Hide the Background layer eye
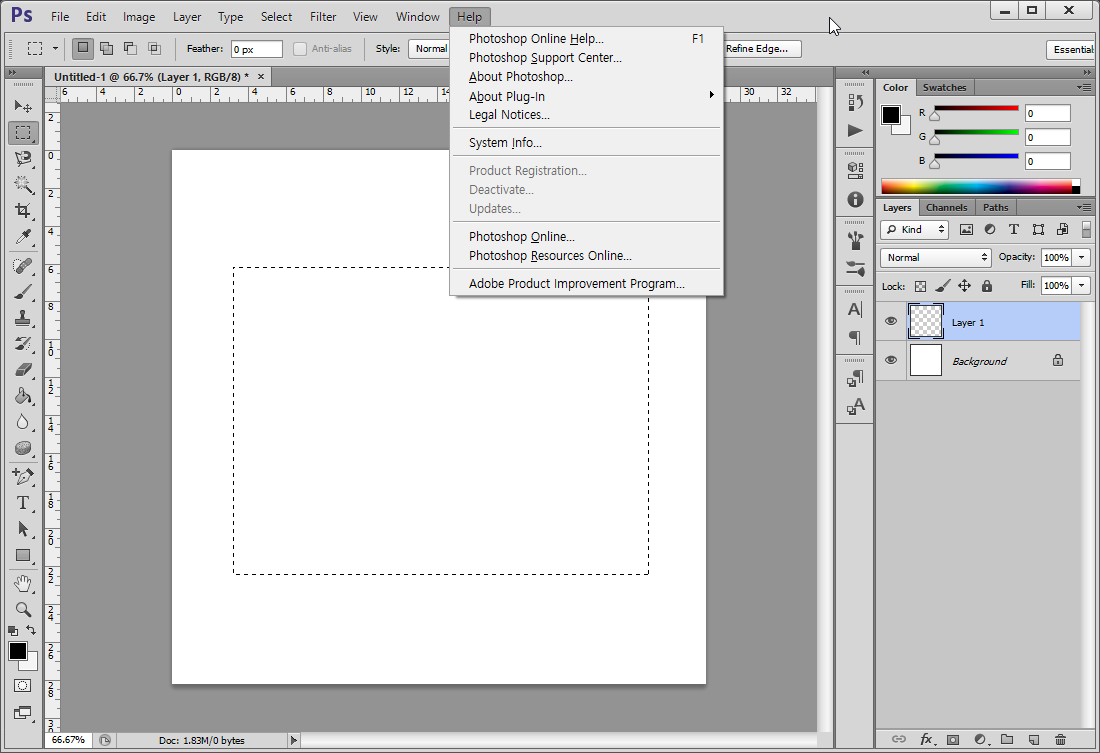This screenshot has width=1100, height=753. pos(891,360)
